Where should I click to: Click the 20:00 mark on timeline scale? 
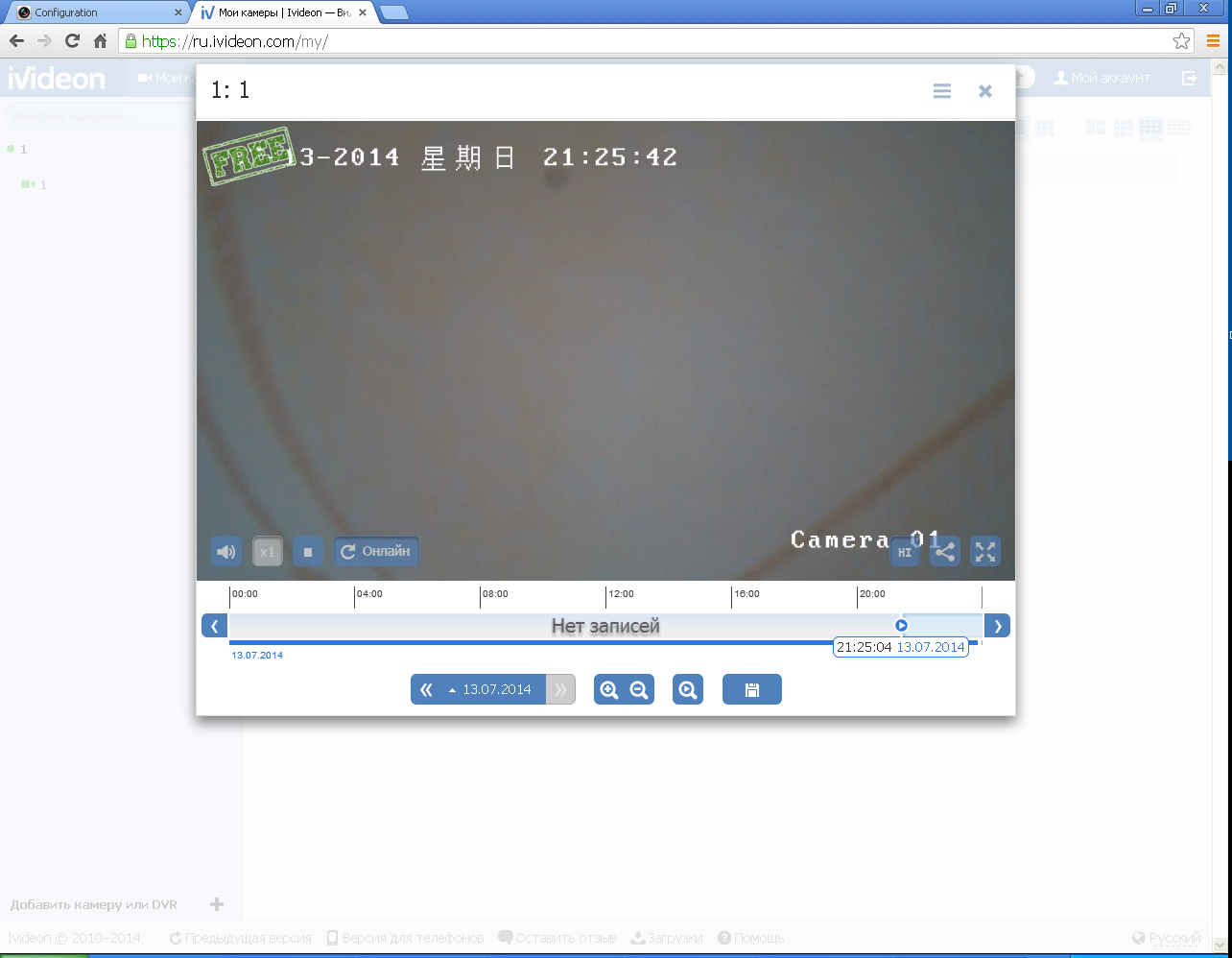tap(871, 594)
